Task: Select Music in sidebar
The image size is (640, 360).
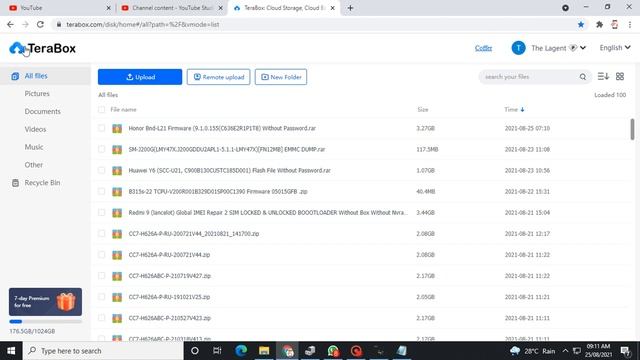Action: click(34, 147)
